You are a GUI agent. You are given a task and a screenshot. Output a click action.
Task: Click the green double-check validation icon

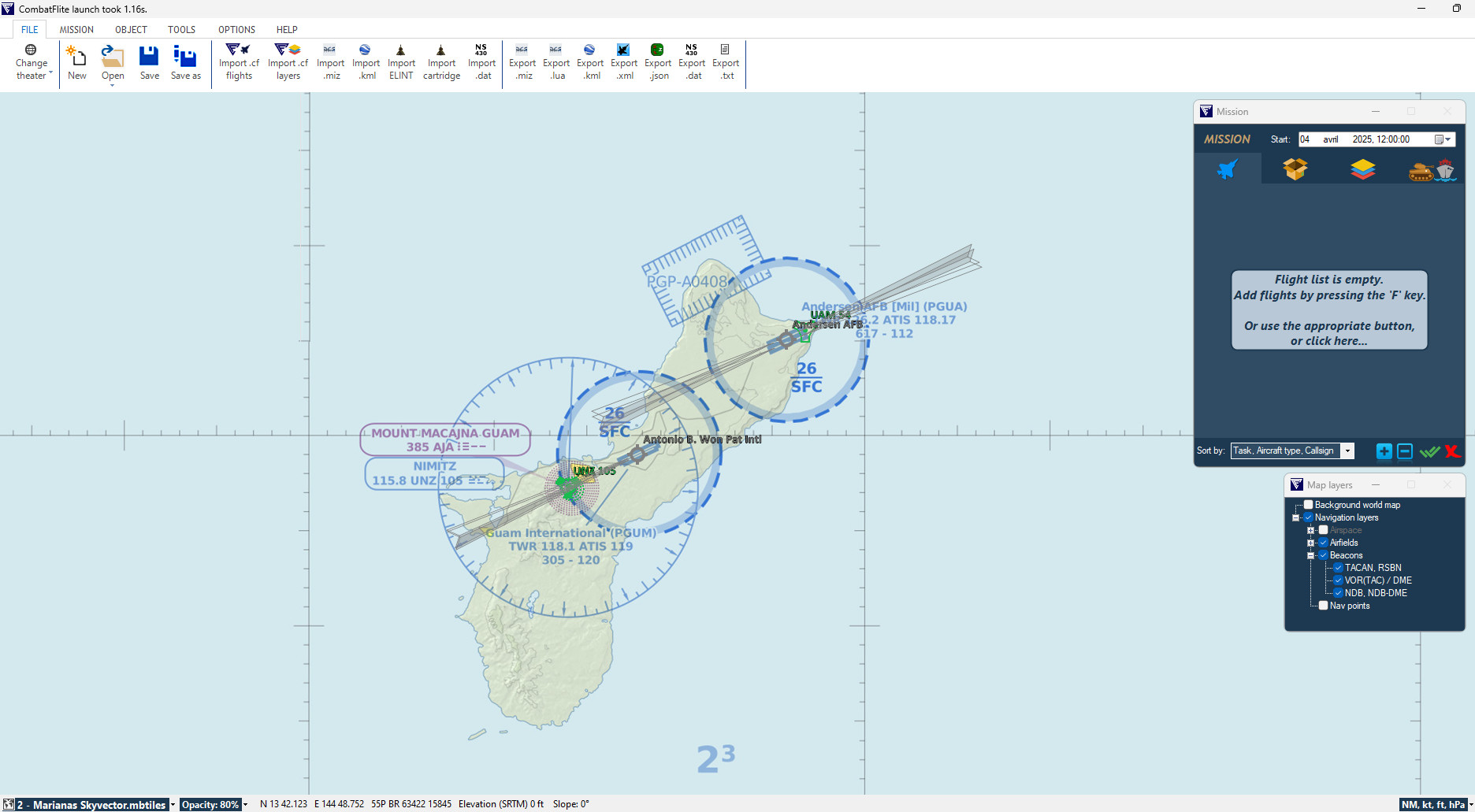point(1430,451)
